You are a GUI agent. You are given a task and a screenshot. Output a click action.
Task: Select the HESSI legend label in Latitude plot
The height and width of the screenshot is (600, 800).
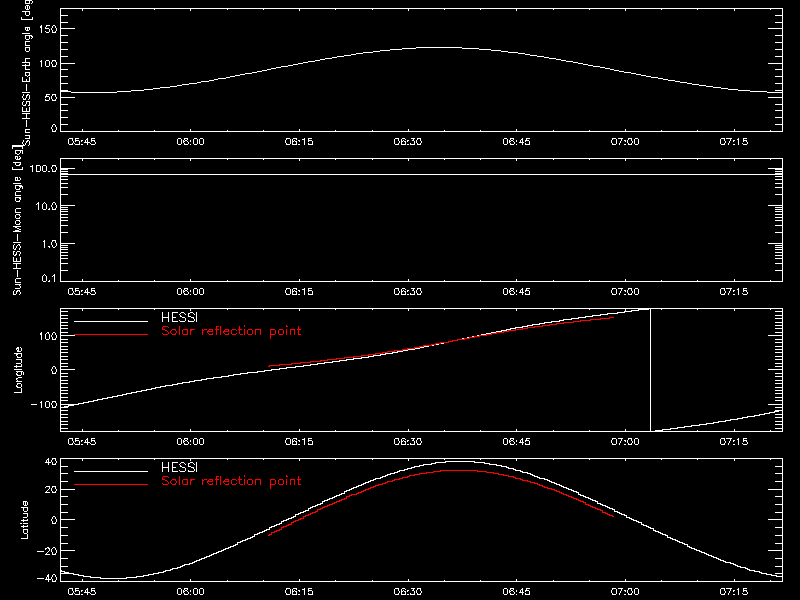[179, 467]
